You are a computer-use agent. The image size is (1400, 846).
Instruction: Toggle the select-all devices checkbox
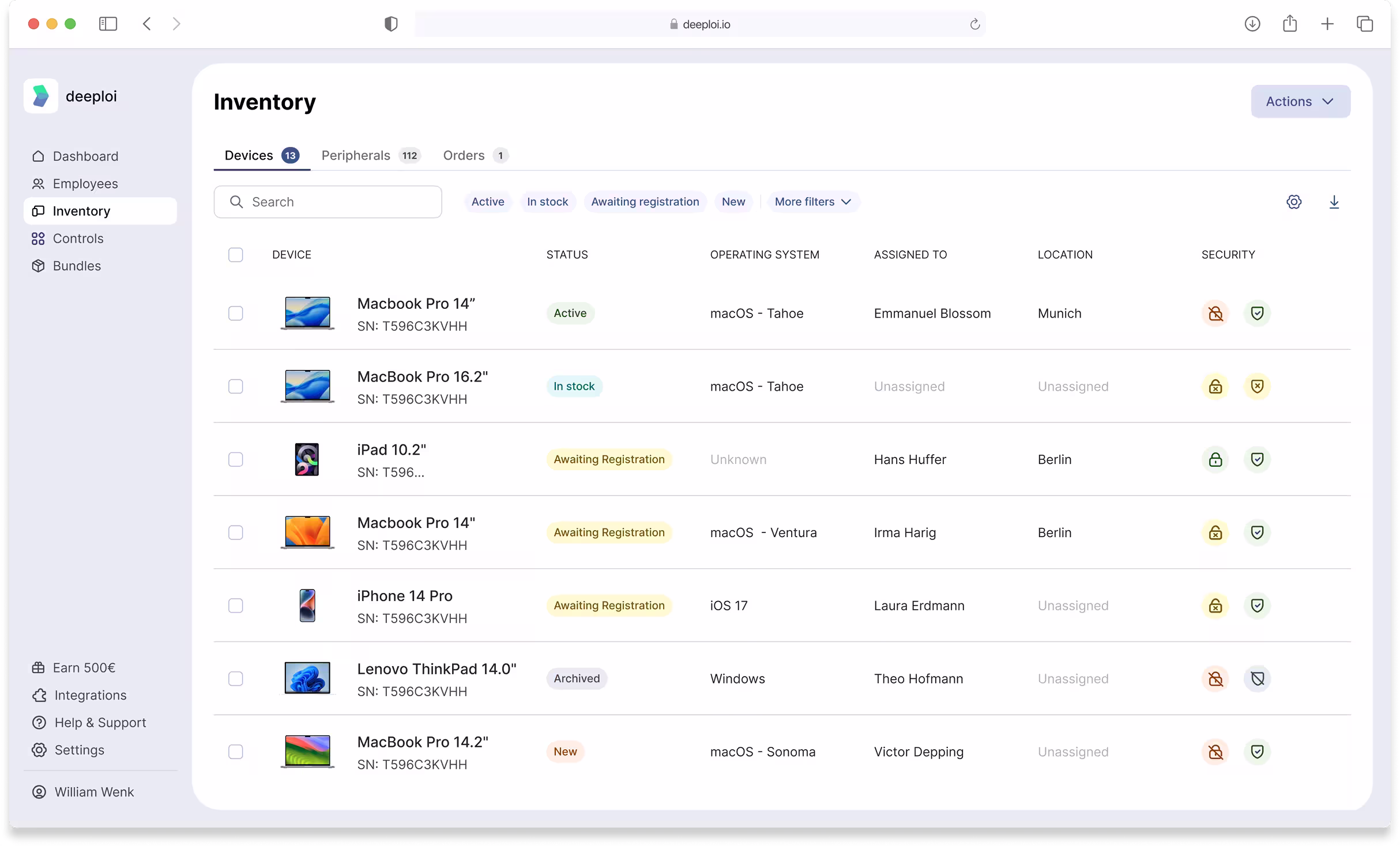(x=235, y=255)
